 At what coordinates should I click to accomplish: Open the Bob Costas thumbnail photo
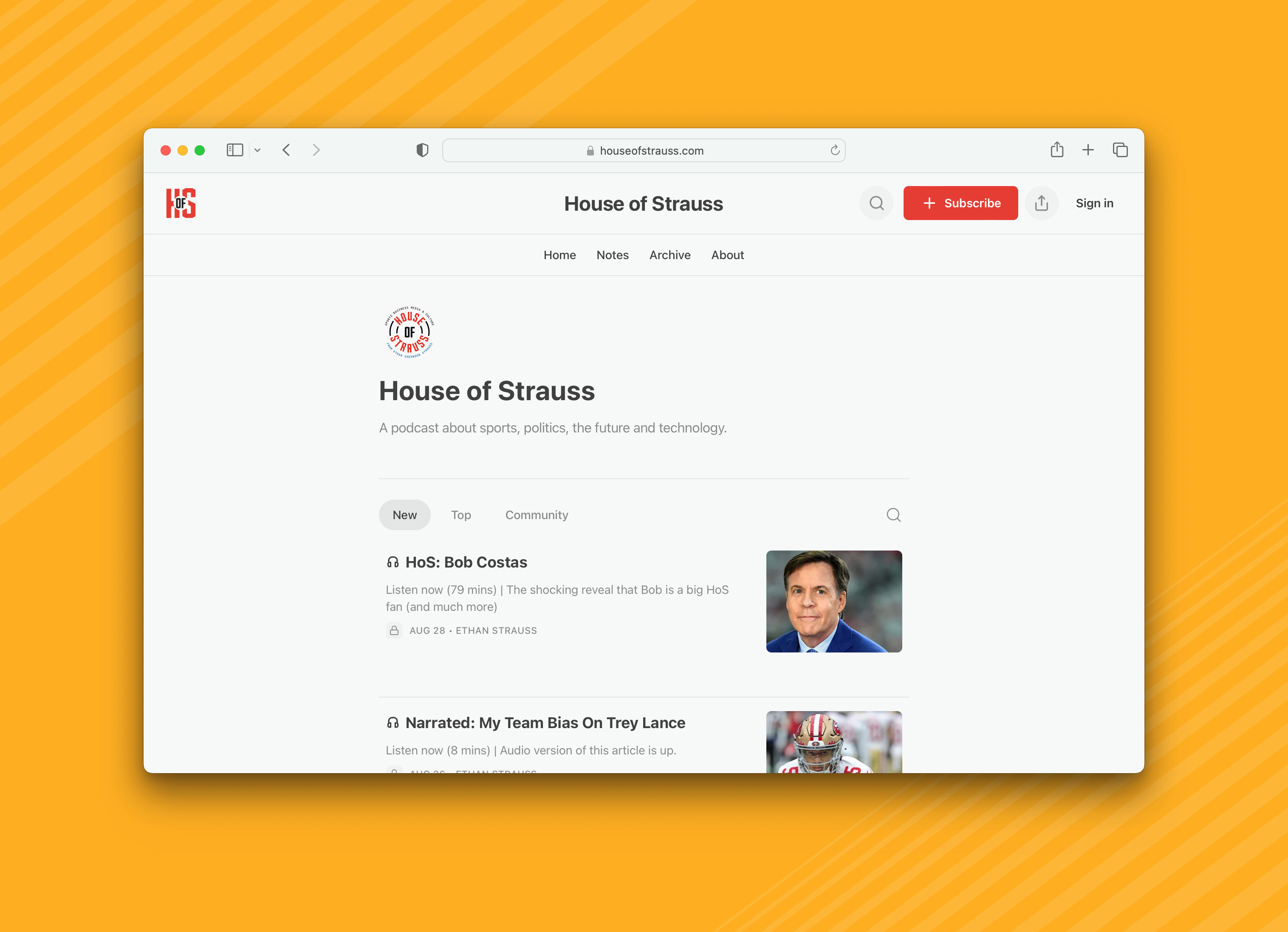(x=834, y=602)
